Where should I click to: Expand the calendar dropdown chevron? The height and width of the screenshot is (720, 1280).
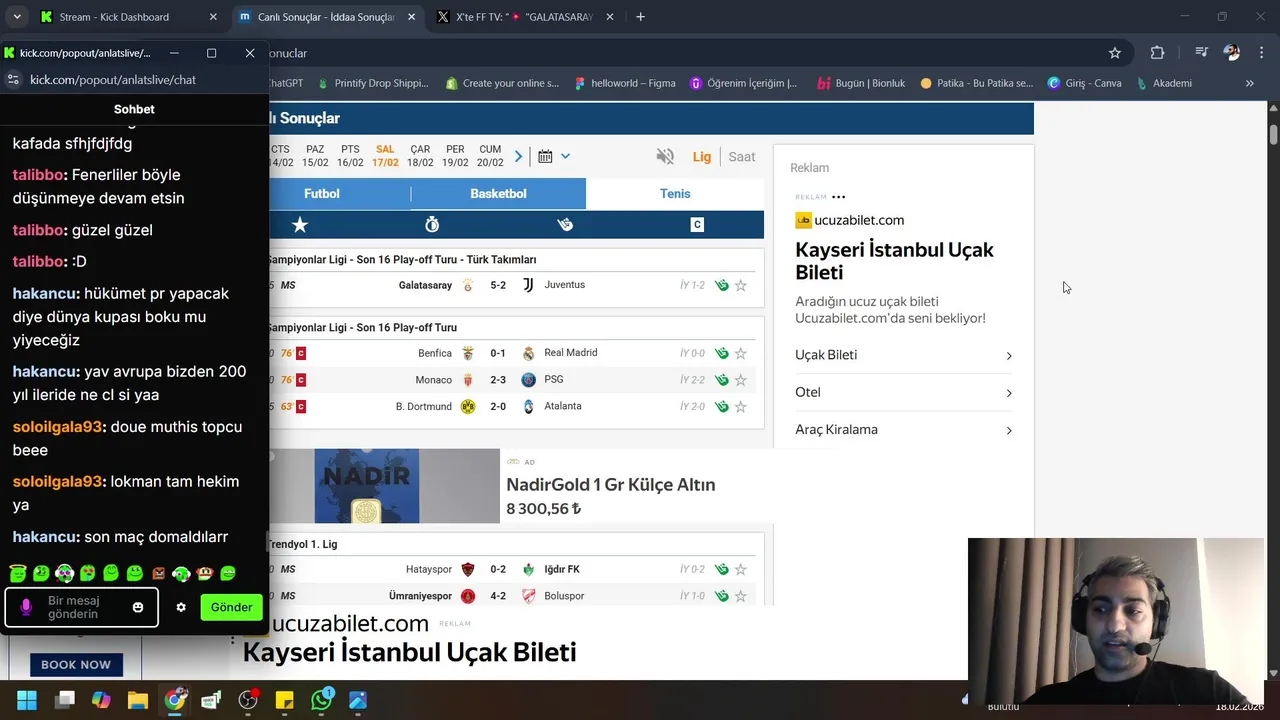pos(565,156)
